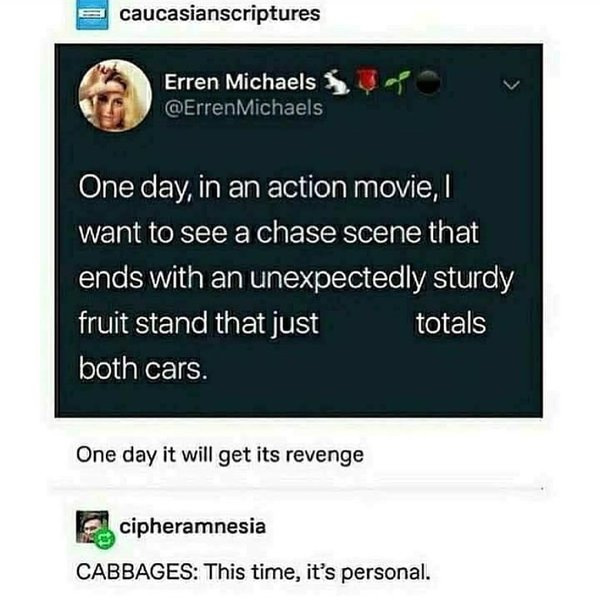Click the 'CABBAGES: This time, it's personal.' reply
Image resolution: width=600 pixels, height=600 pixels.
click(x=253, y=572)
